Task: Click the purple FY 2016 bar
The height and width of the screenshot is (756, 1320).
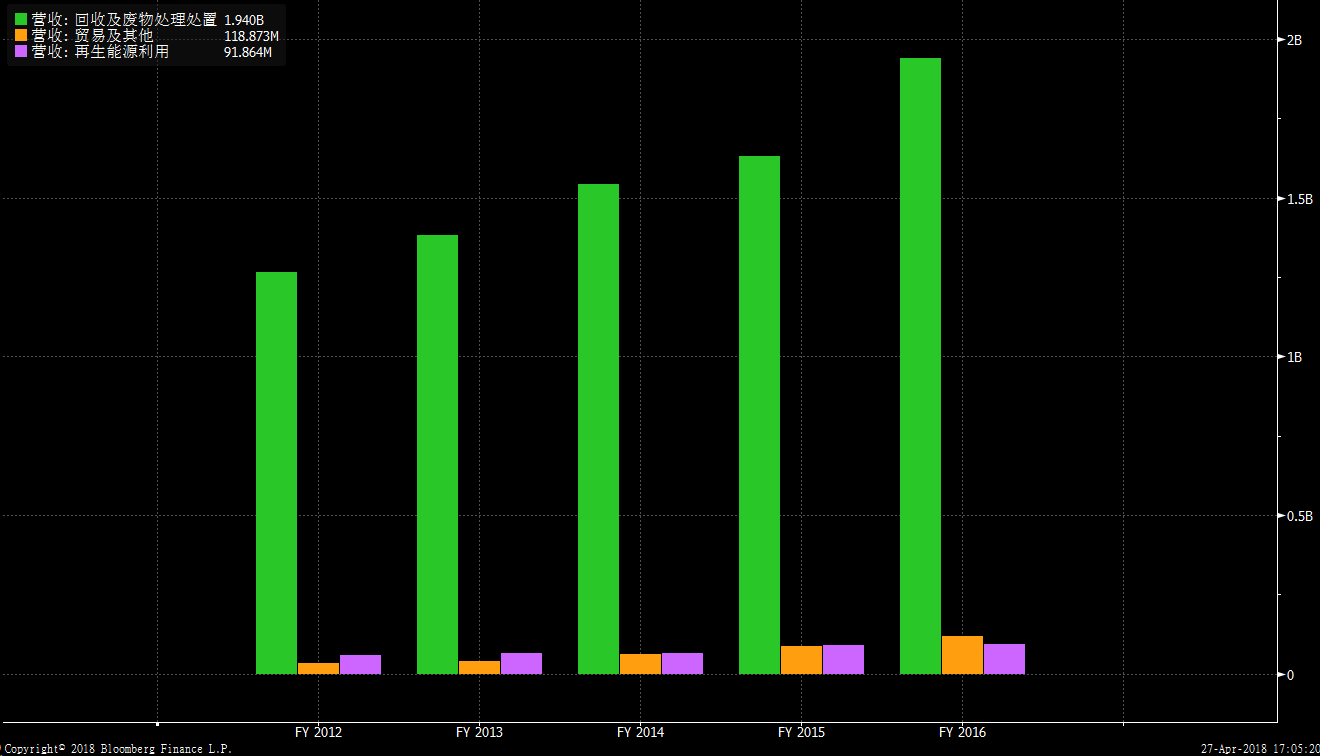Action: coord(1004,659)
